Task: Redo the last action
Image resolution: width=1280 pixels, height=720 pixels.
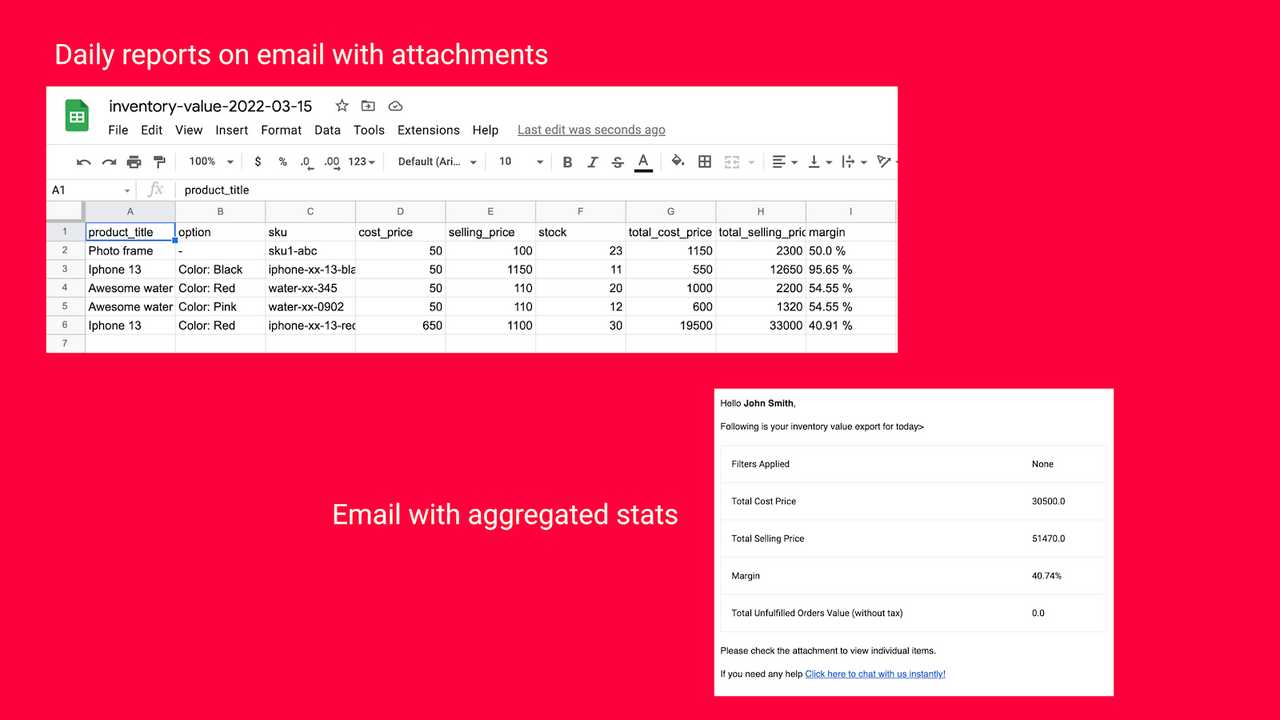Action: pyautogui.click(x=109, y=162)
